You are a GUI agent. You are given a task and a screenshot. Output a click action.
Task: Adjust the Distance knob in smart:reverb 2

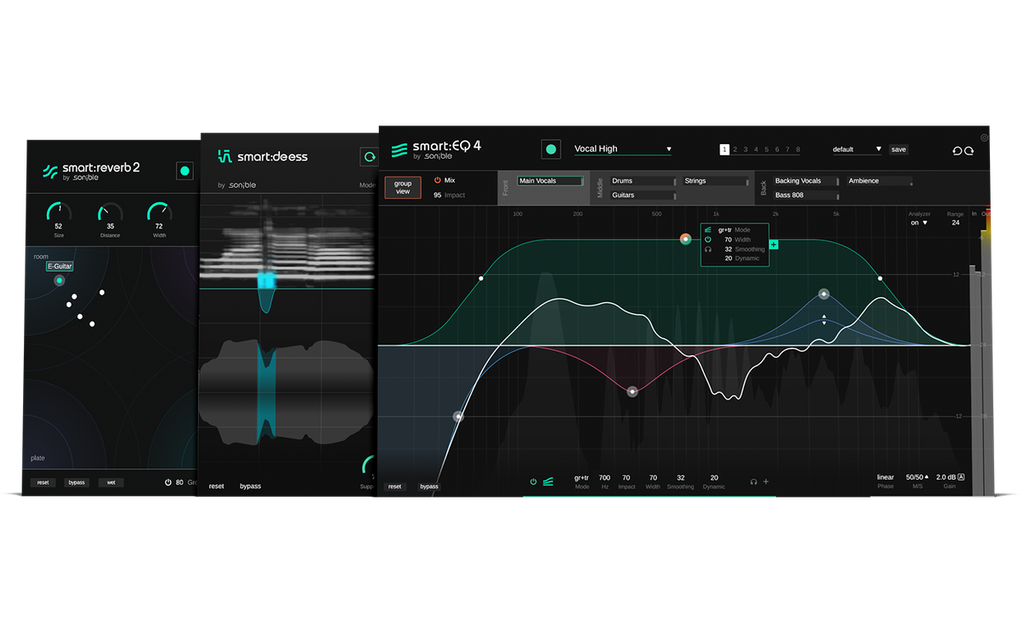click(110, 213)
